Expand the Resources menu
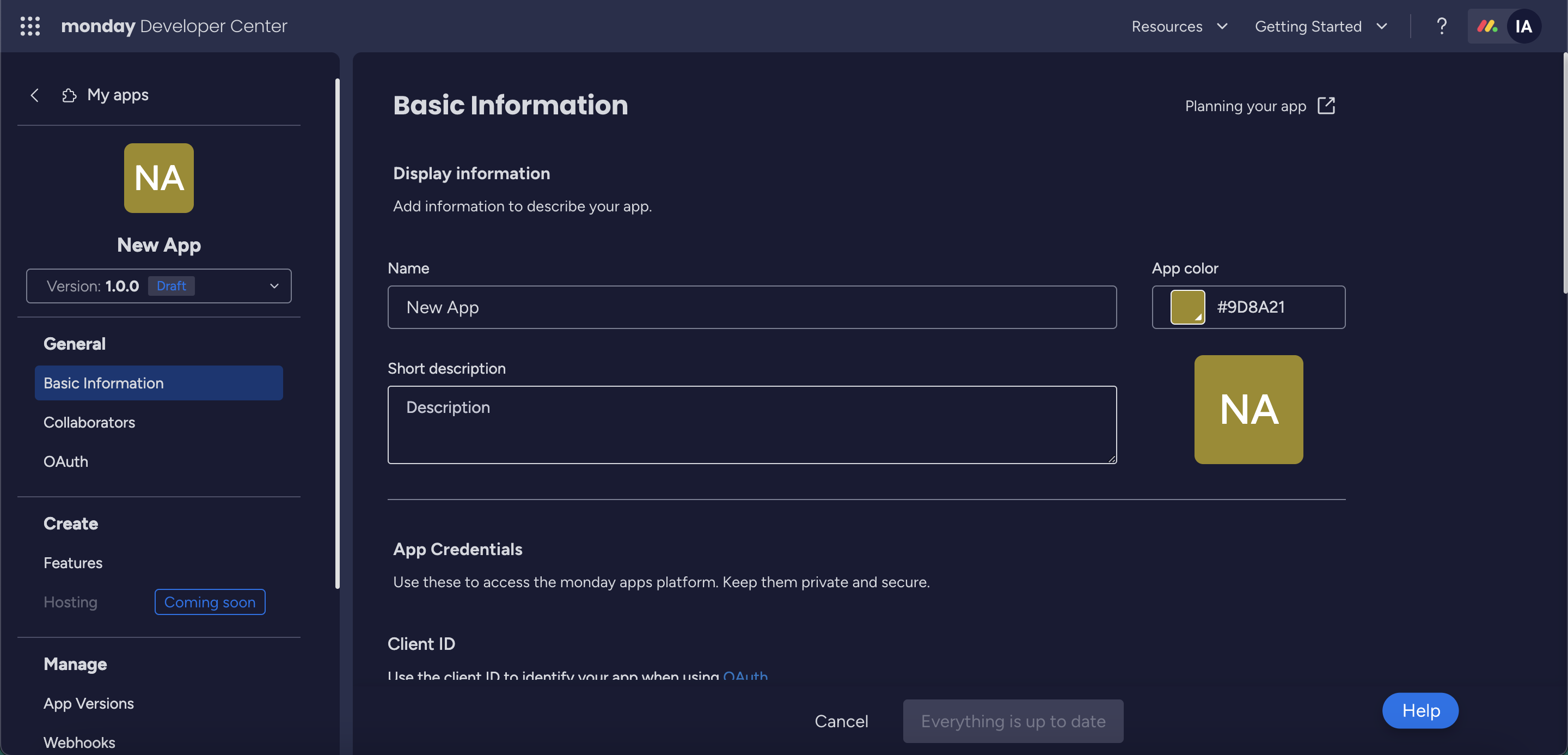This screenshot has width=1568, height=755. (x=1179, y=26)
